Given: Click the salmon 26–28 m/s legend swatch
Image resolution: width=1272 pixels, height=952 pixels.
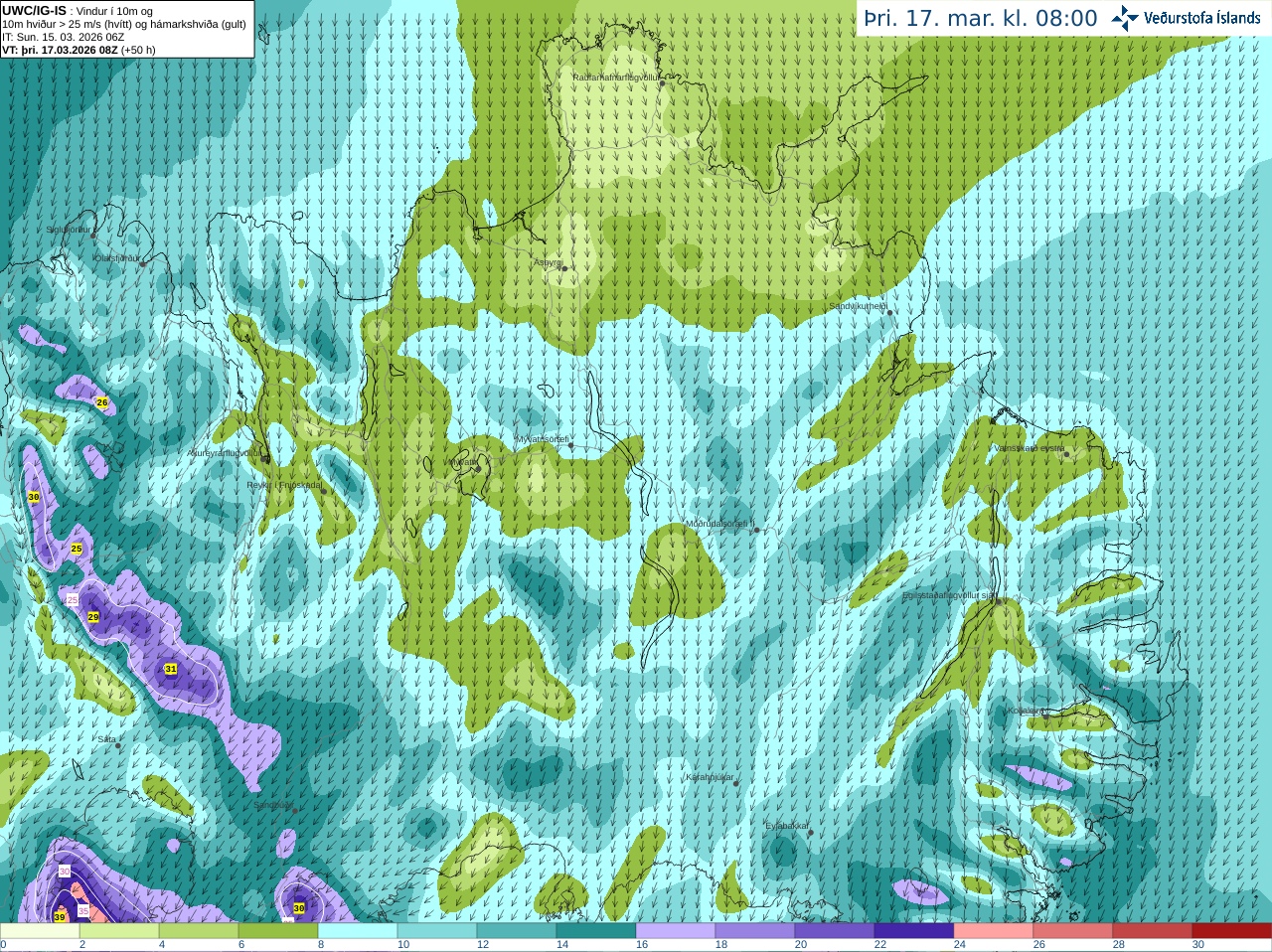Looking at the screenshot, I should 1073,931.
